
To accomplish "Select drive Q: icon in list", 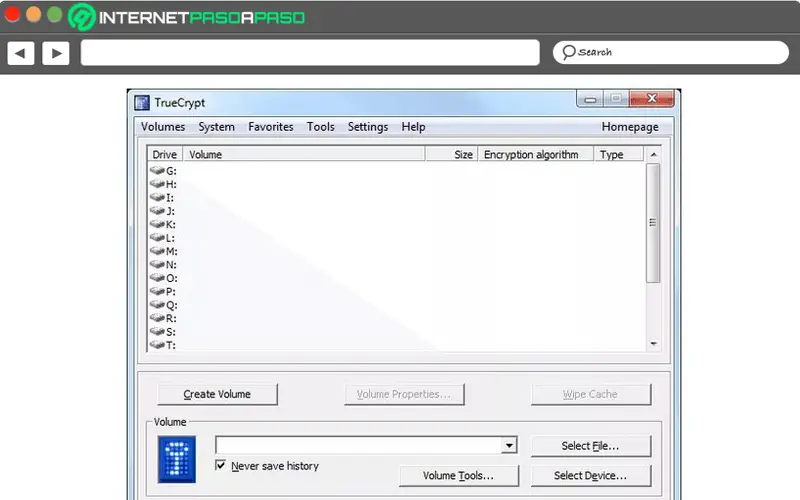I will (157, 305).
